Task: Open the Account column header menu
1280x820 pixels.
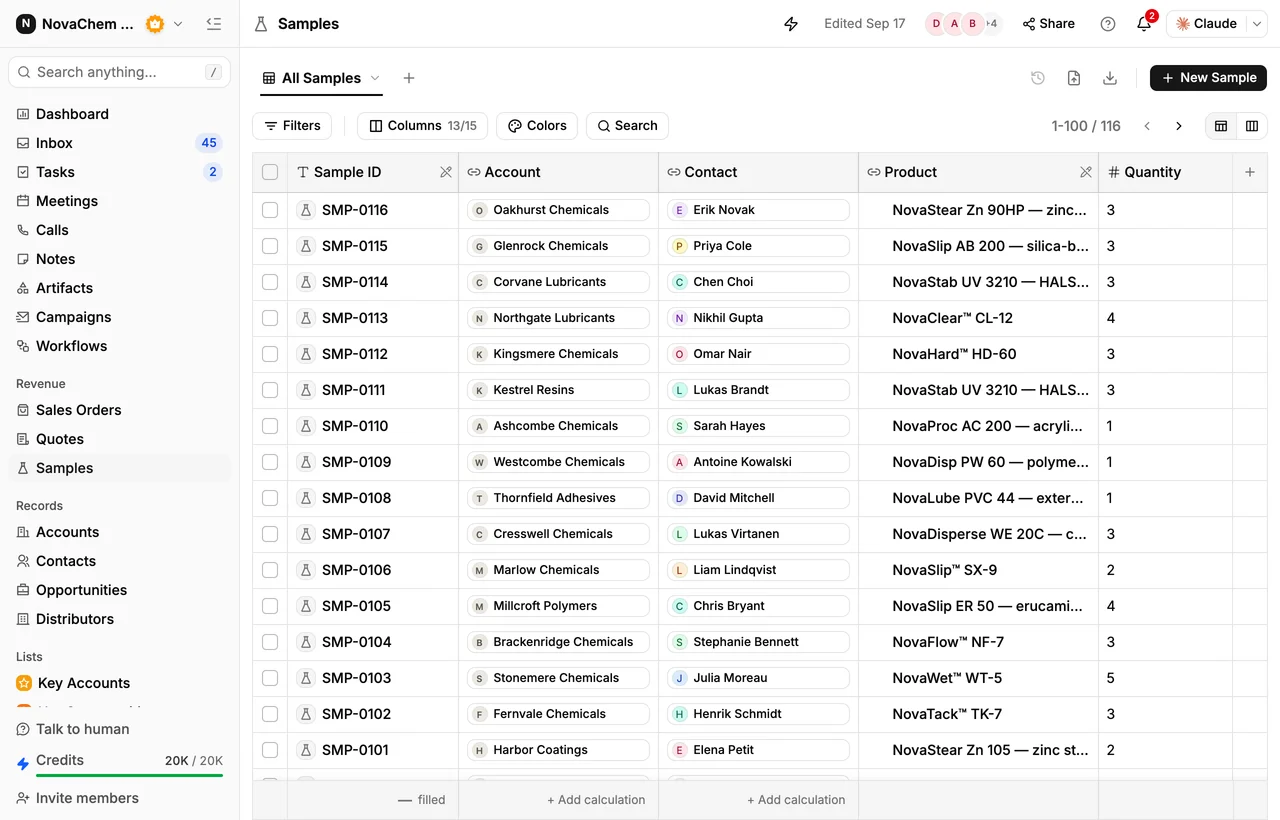Action: pyautogui.click(x=559, y=172)
